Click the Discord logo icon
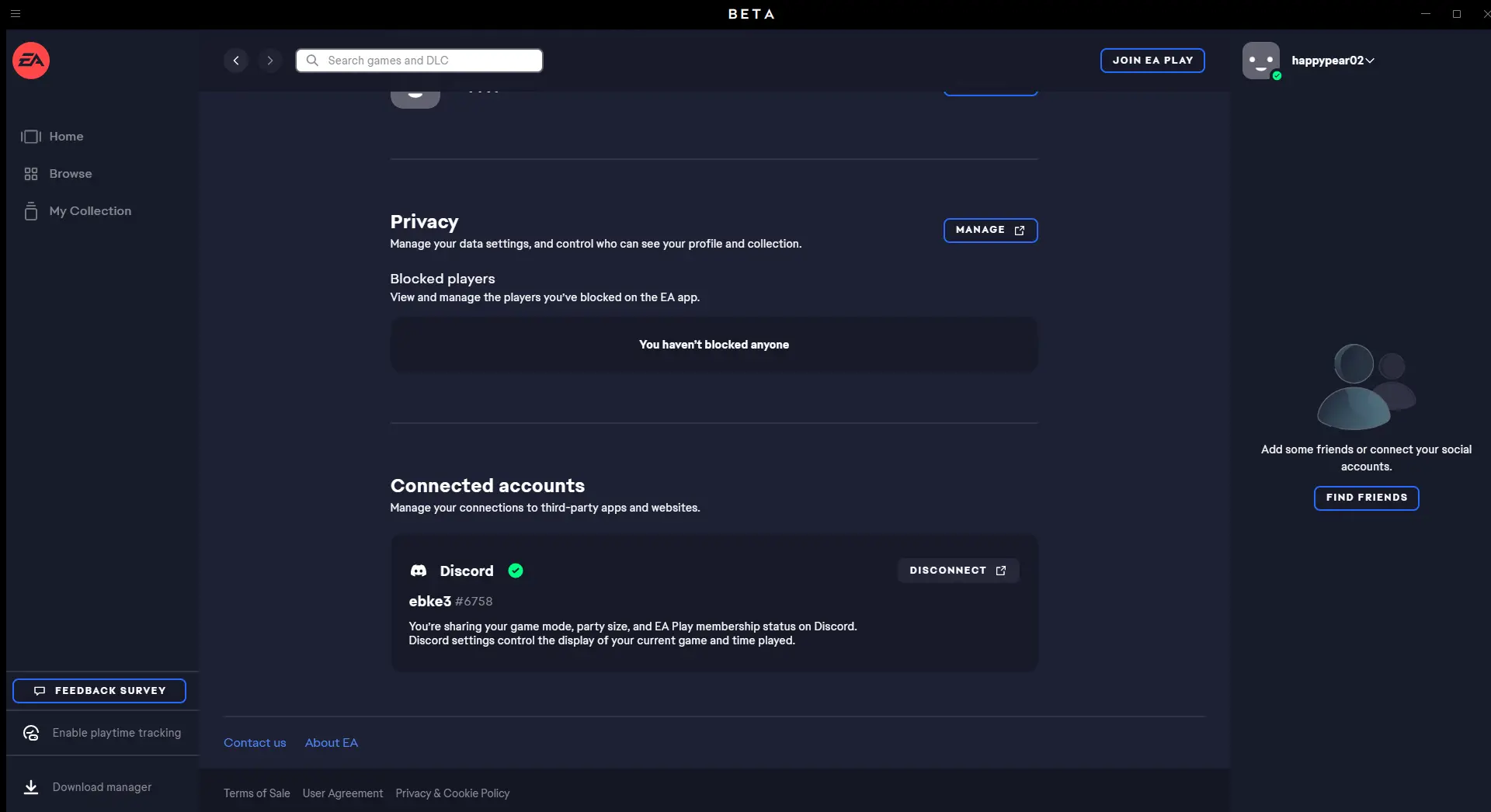This screenshot has width=1491, height=812. pos(419,571)
